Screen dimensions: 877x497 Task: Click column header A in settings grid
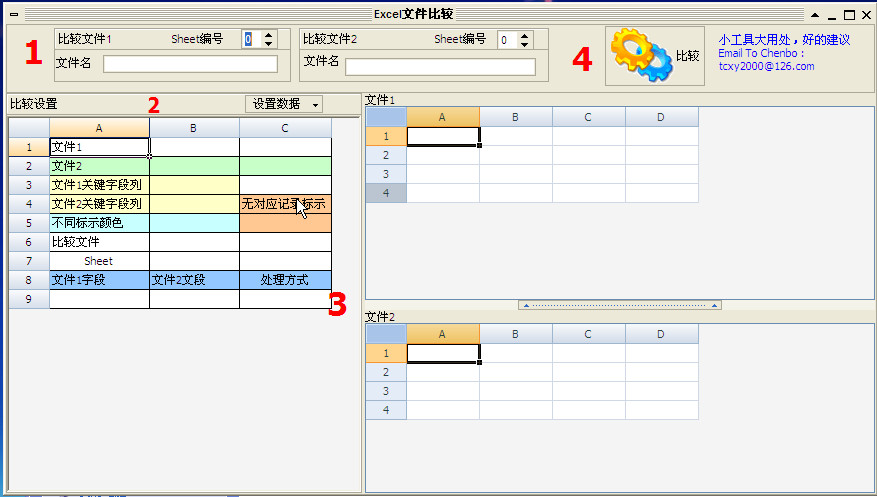tap(100, 128)
